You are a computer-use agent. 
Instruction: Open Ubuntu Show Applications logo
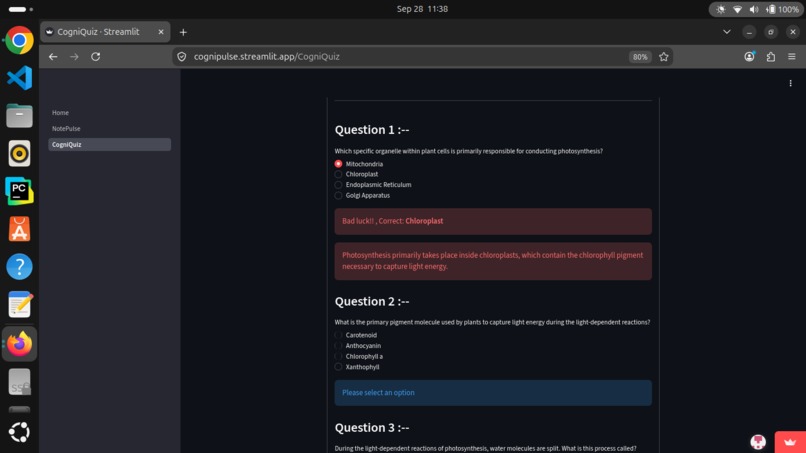19,432
